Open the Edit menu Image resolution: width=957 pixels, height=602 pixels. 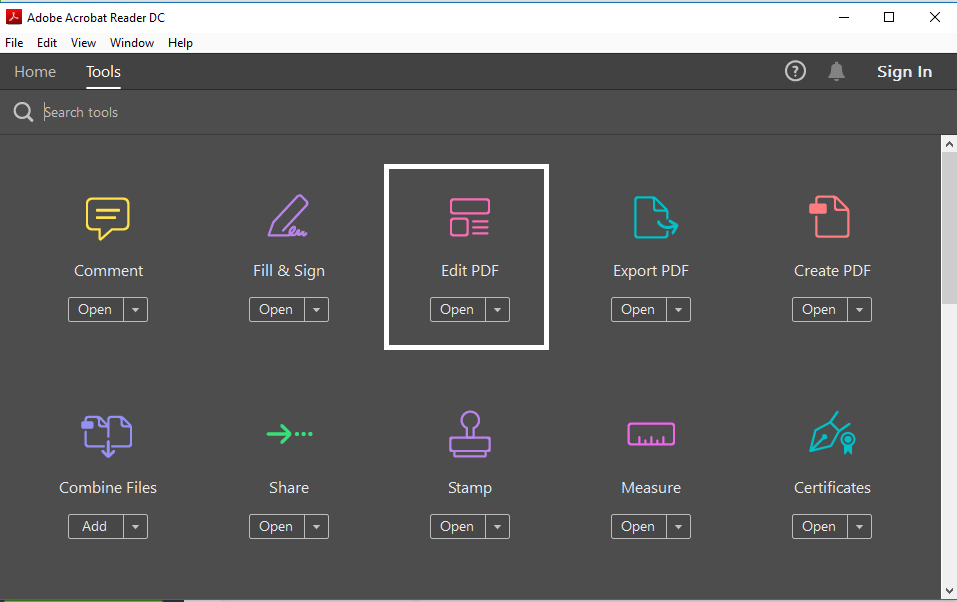47,43
